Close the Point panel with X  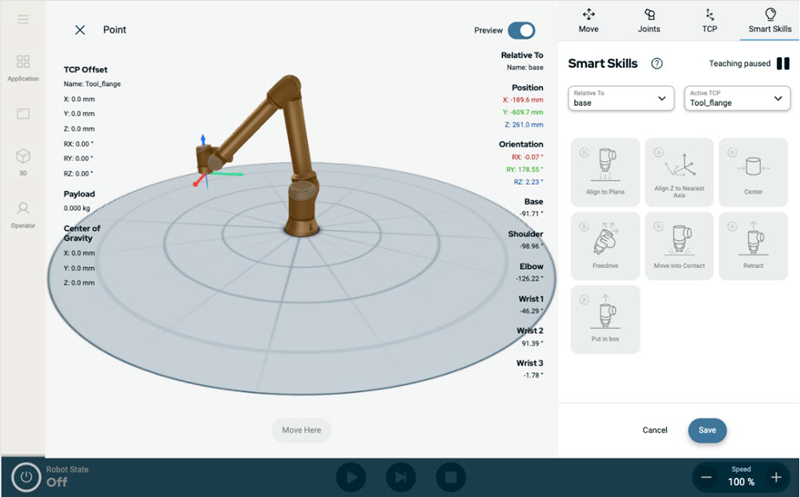pos(80,30)
